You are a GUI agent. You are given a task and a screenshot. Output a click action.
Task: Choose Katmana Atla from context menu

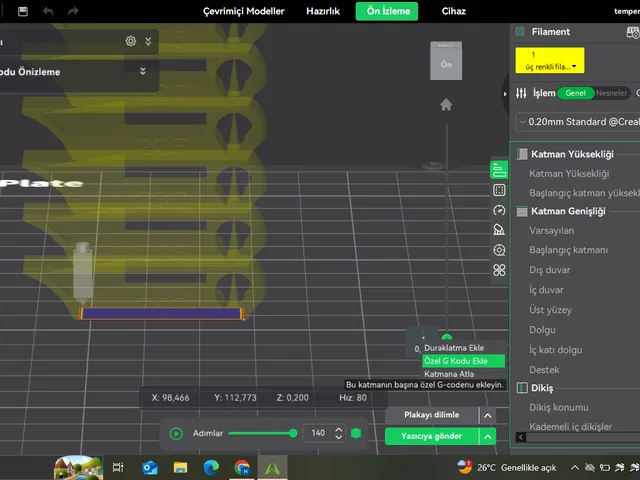click(449, 374)
